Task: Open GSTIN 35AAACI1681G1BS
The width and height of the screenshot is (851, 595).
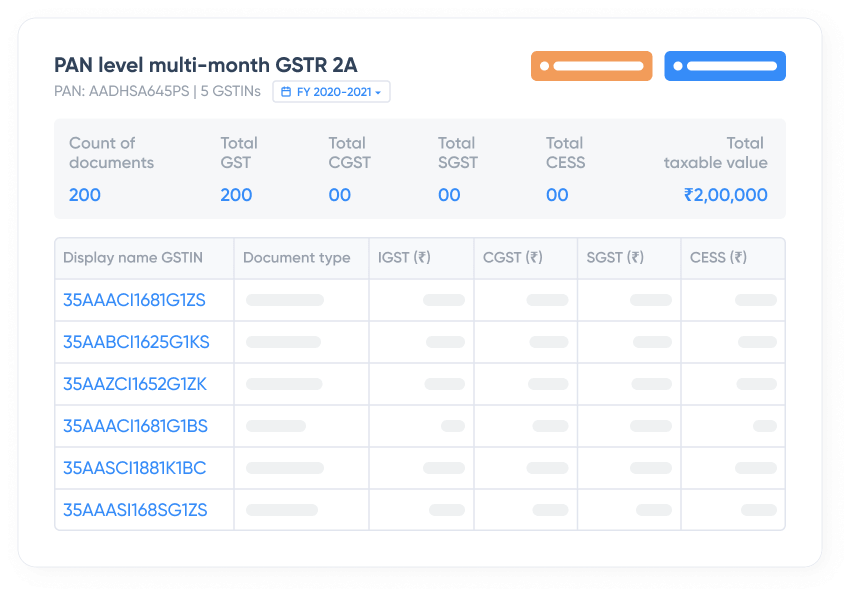Action: pyautogui.click(x=135, y=426)
